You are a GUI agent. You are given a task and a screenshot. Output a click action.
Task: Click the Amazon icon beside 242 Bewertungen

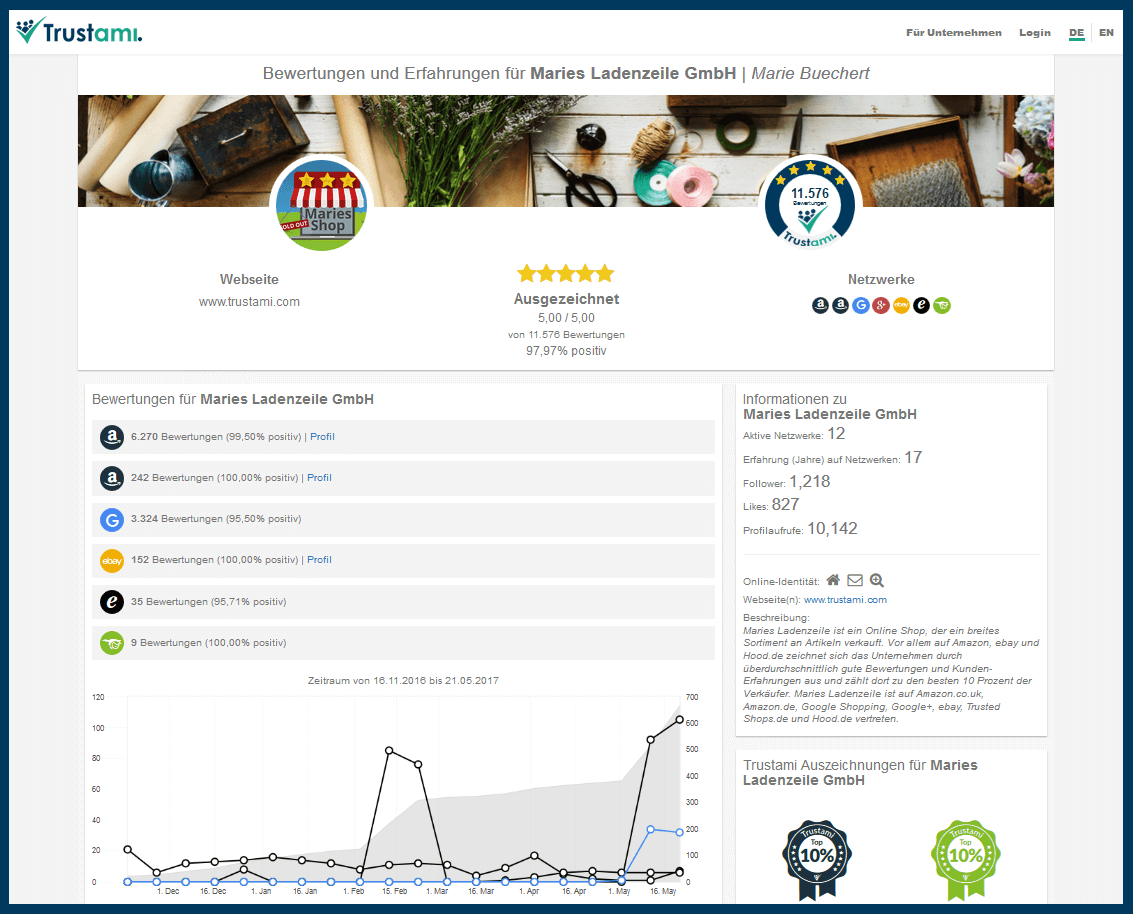click(x=112, y=478)
